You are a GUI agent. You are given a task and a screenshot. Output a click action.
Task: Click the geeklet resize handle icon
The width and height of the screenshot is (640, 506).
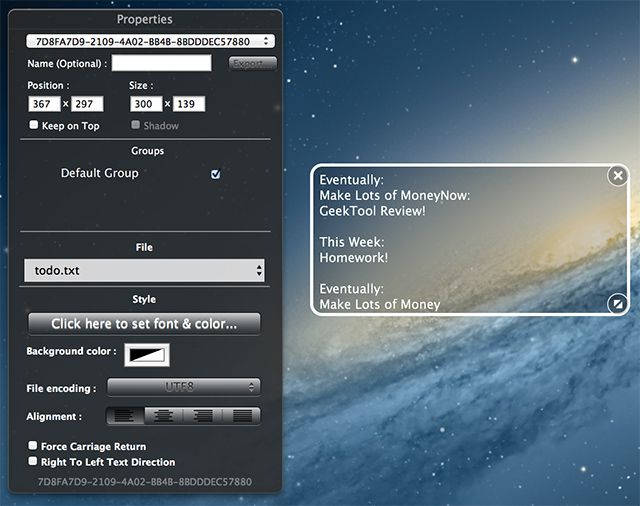click(x=617, y=304)
